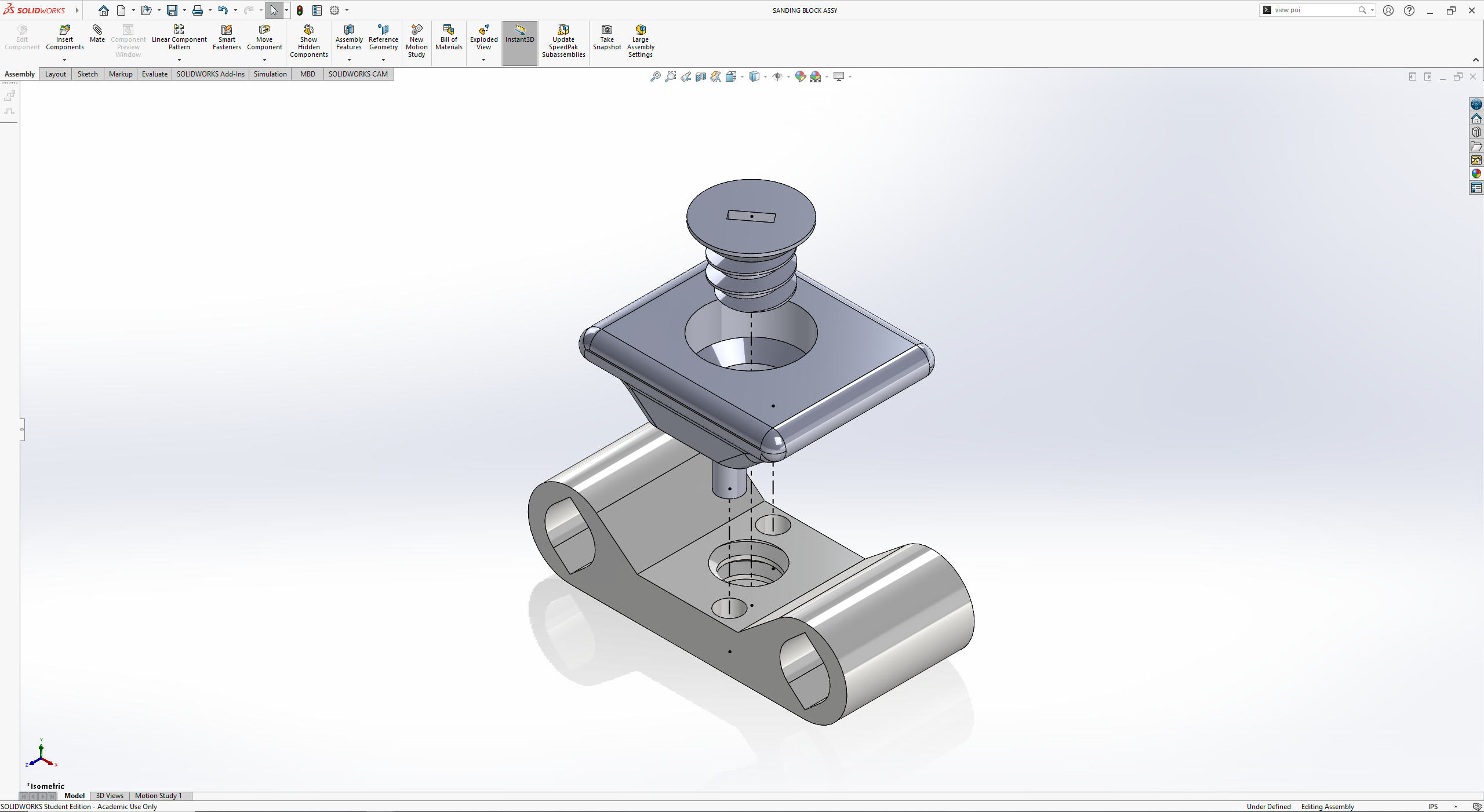Activate the Section View icon
The height and width of the screenshot is (812, 1484).
click(701, 77)
